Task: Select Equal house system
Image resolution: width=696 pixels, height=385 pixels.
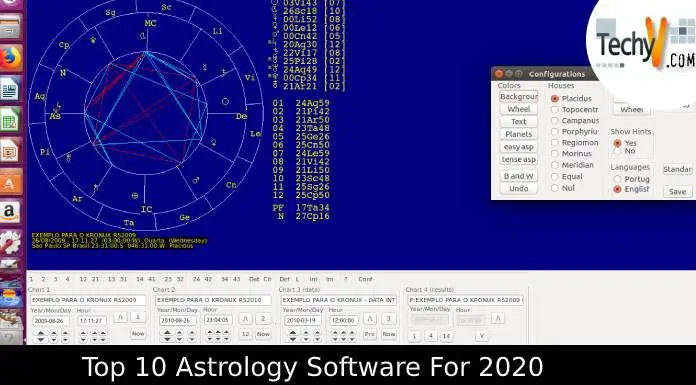Action: 554,176
